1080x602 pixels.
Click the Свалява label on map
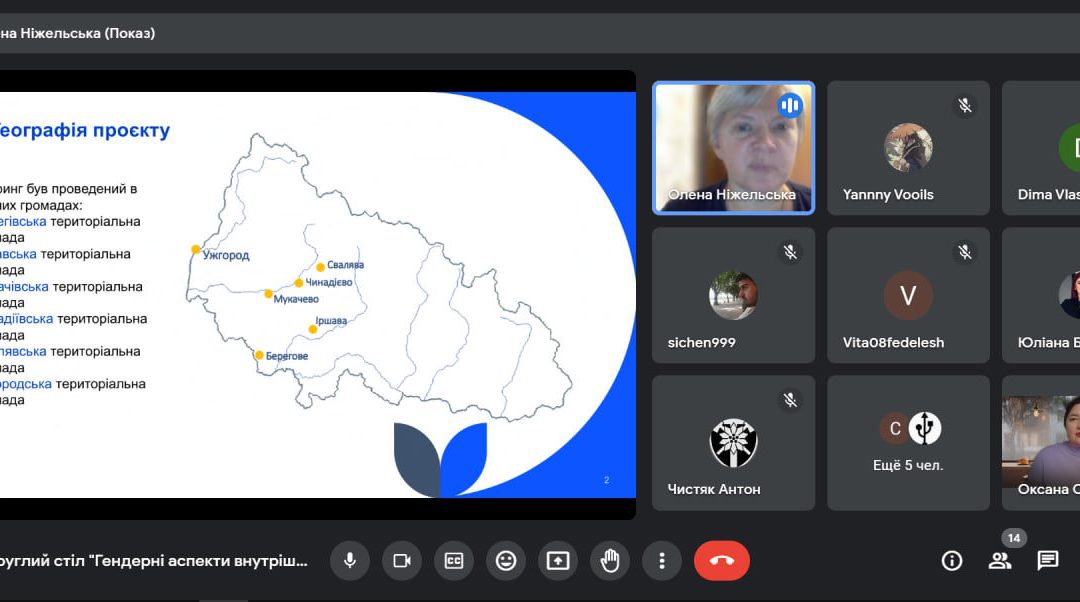(345, 265)
